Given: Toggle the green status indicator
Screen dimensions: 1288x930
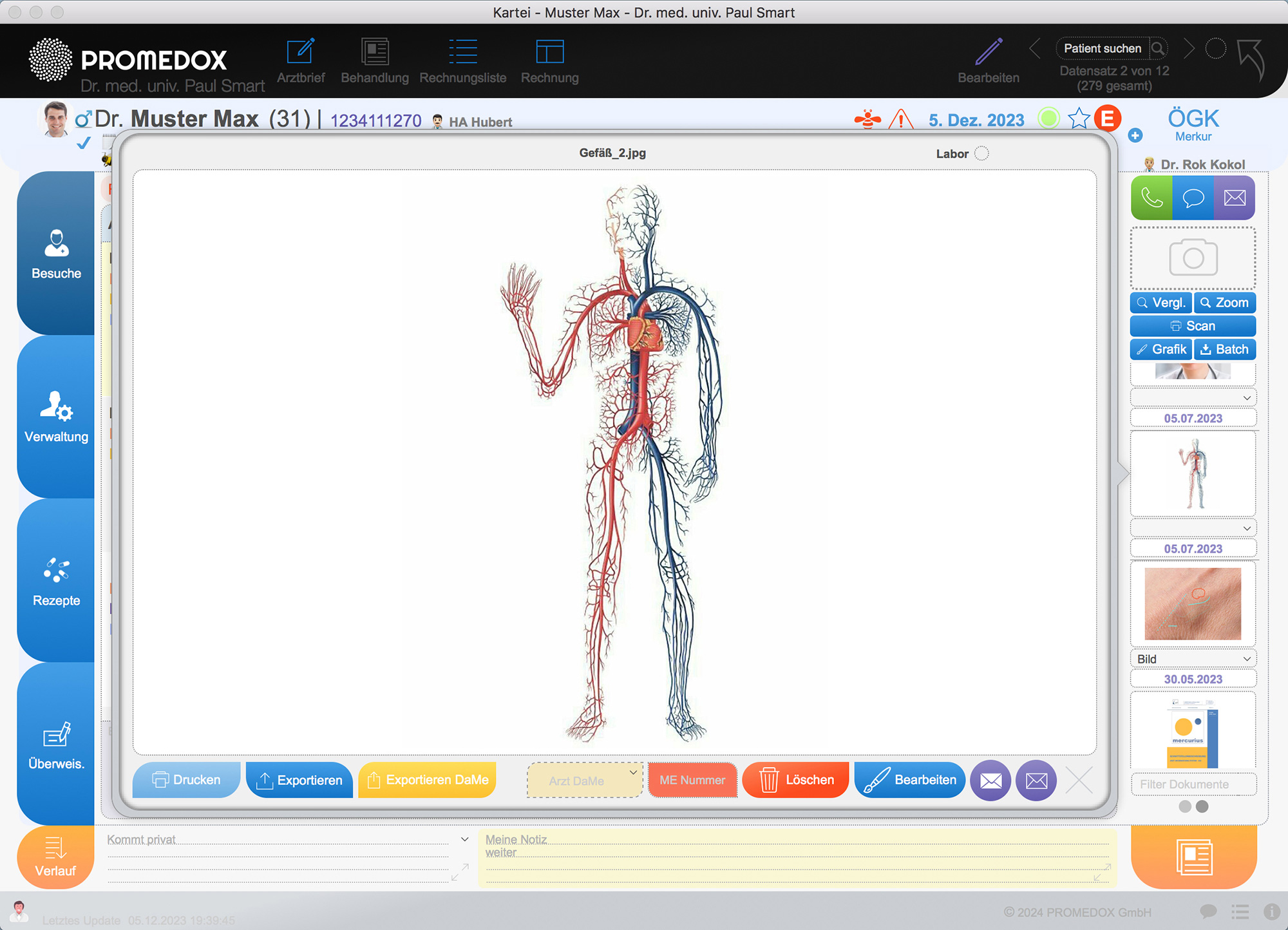Looking at the screenshot, I should [x=1048, y=118].
